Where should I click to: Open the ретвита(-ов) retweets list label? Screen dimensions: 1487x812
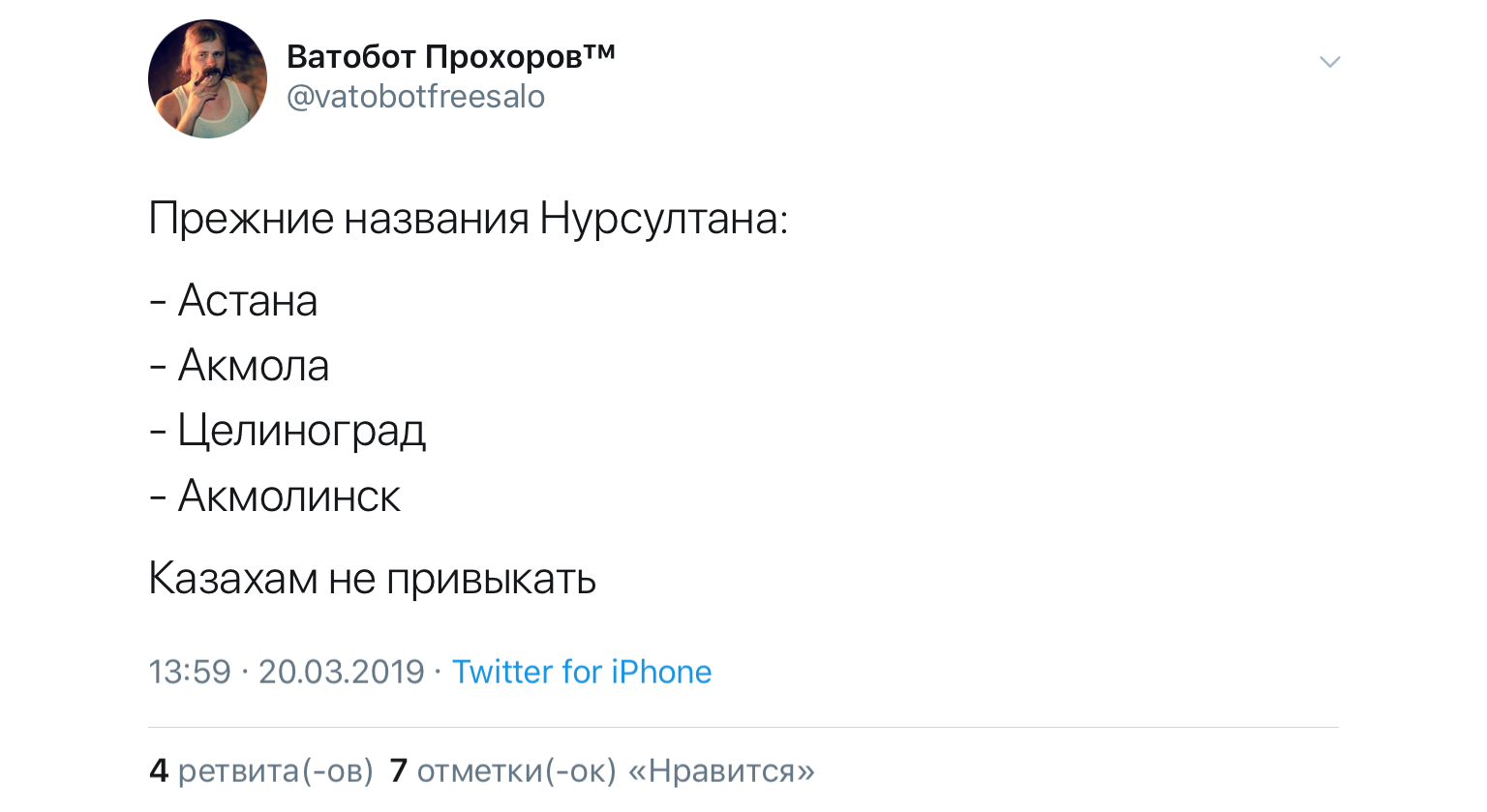276,771
